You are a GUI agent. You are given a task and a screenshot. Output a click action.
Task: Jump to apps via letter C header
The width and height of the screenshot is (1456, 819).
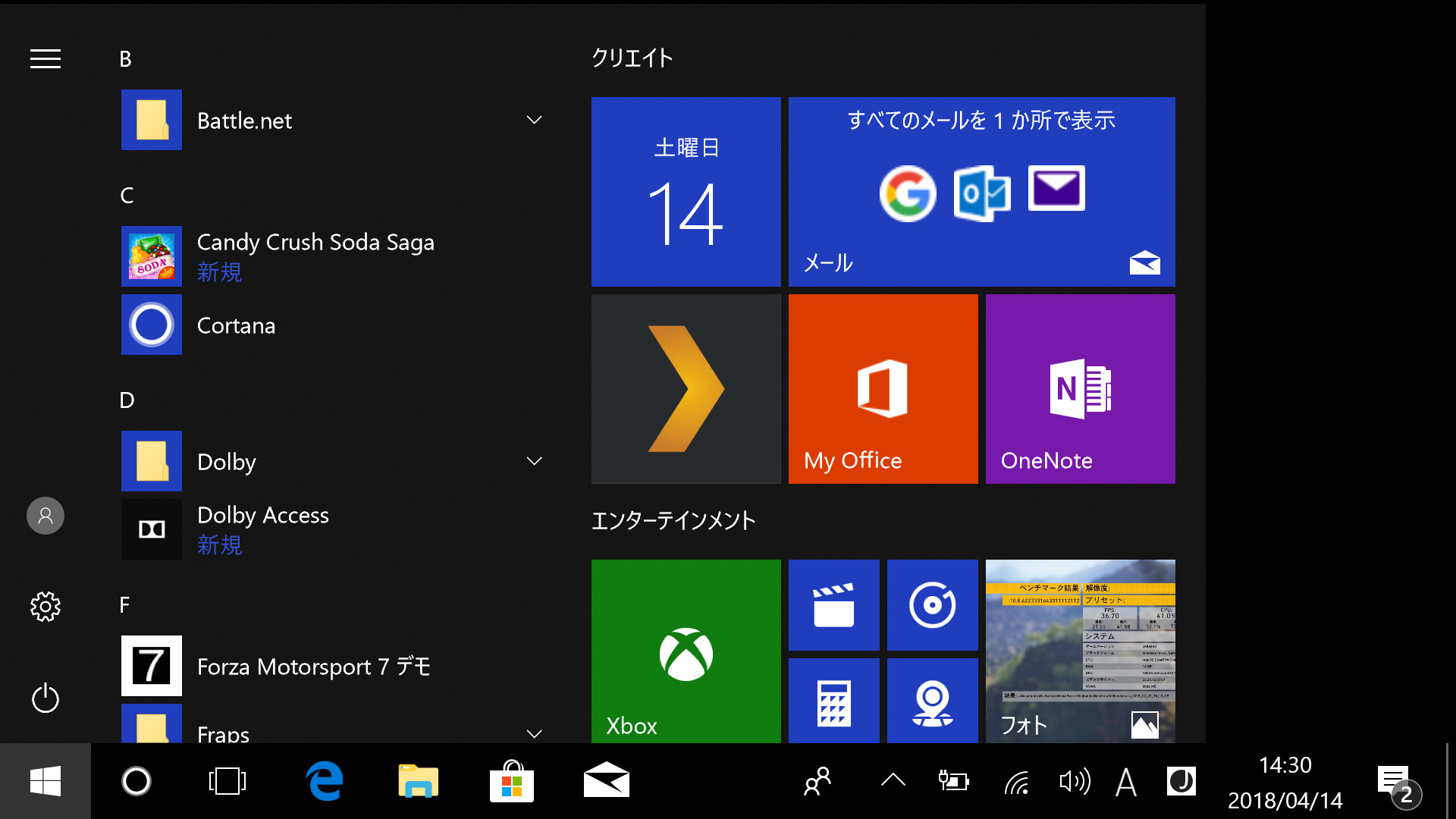point(127,196)
